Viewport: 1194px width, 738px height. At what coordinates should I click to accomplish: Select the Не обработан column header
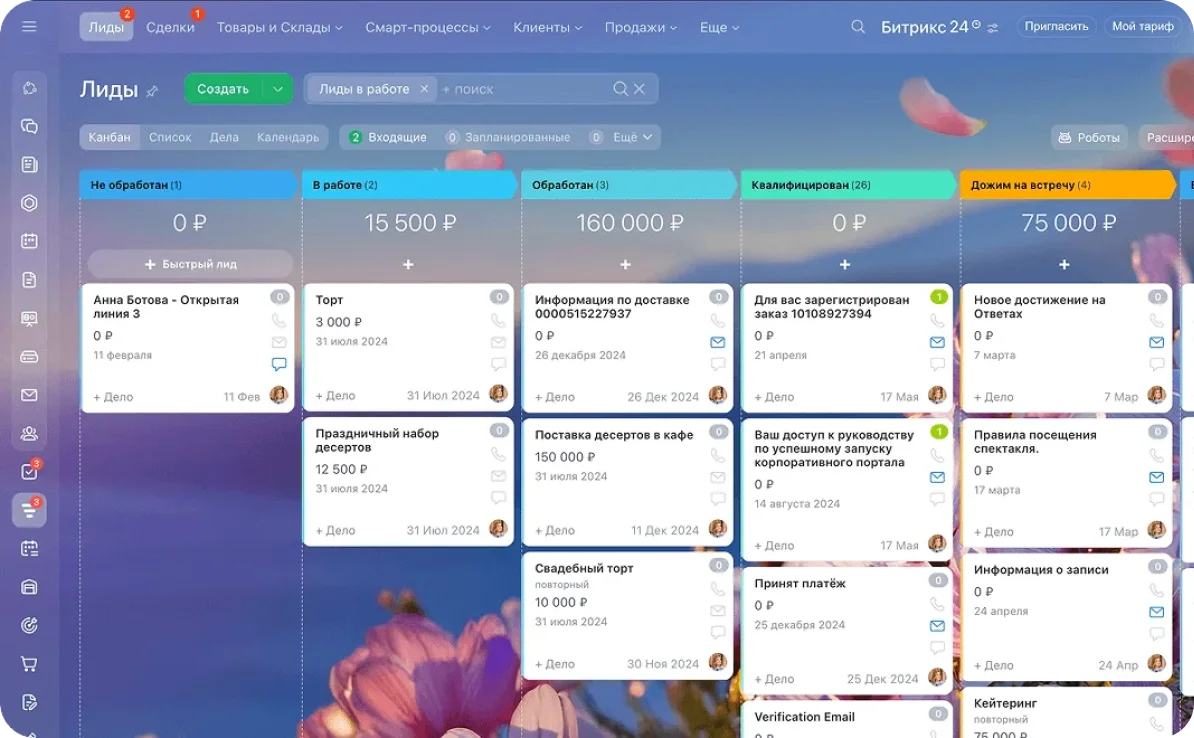coord(187,185)
